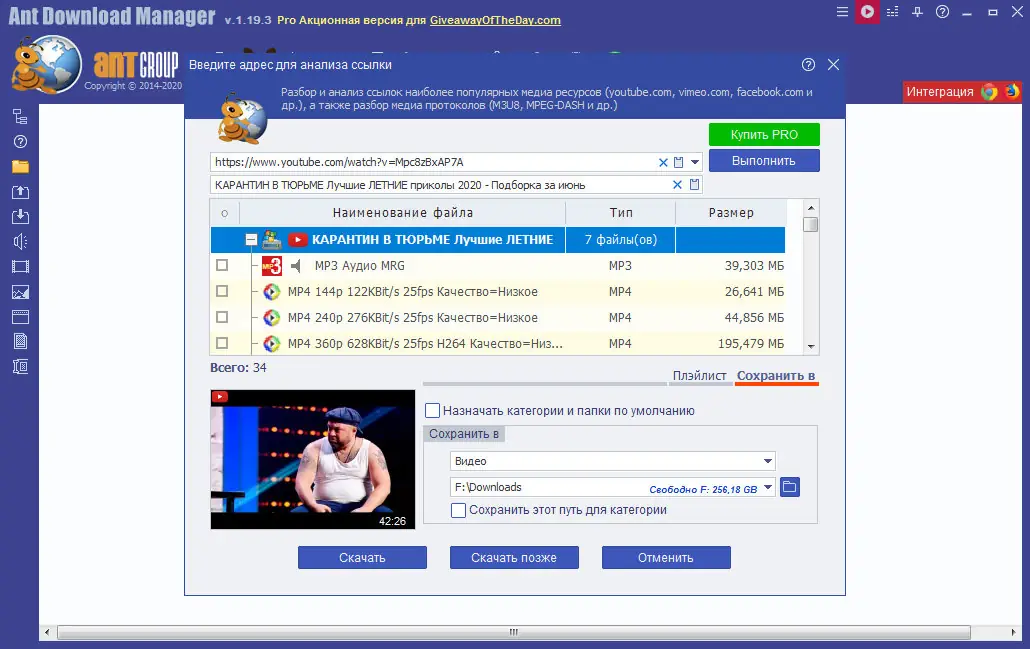This screenshot has width=1030, height=649.
Task: Click the browse folder icon beside save path
Action: coord(789,487)
